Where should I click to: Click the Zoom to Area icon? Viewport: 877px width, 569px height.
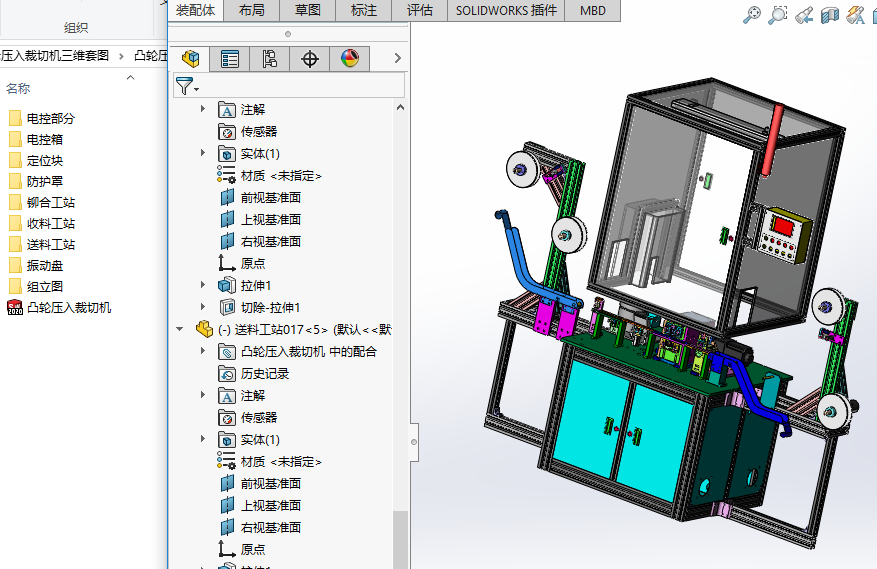[778, 14]
